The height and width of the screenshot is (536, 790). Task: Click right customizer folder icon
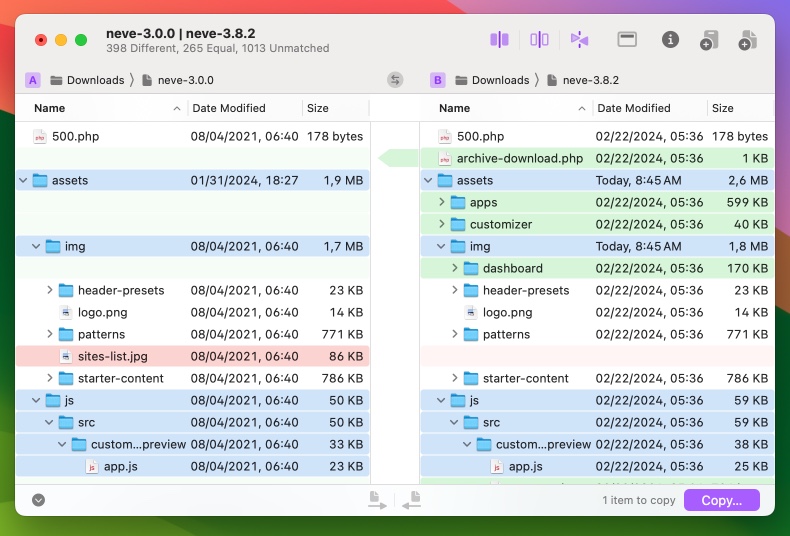tap(458, 224)
